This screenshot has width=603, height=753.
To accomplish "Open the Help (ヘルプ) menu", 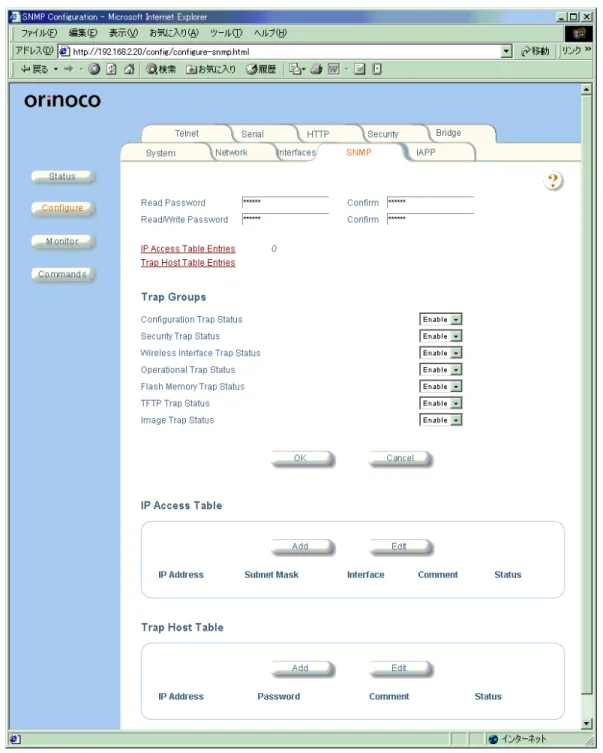I will pyautogui.click(x=270, y=33).
